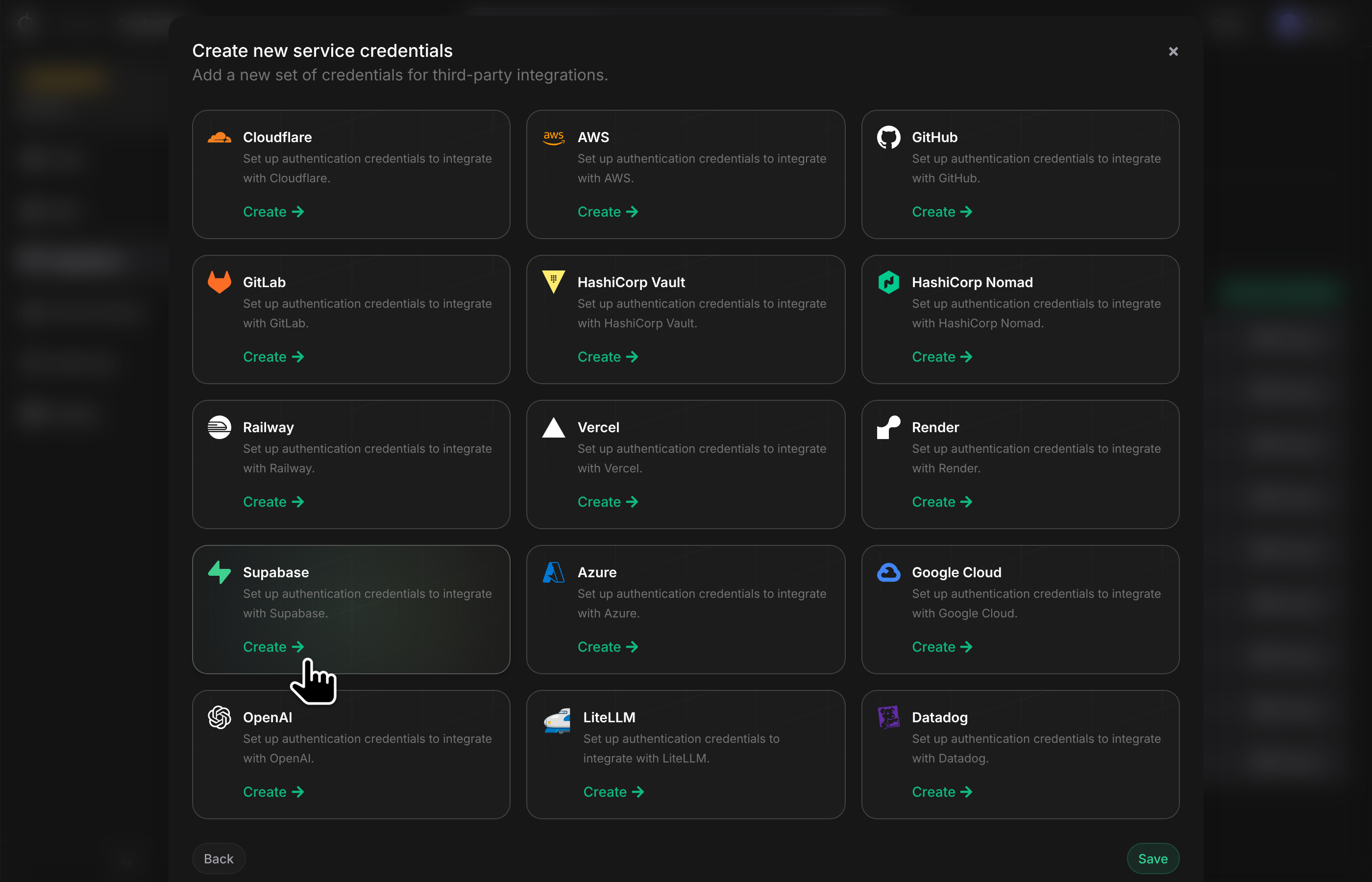Click the HashiCorp Nomad hexagon icon
Screen dimensions: 1372x882
point(888,282)
